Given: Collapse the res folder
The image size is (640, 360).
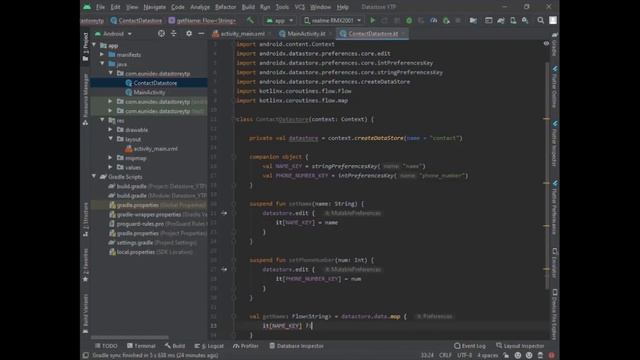Looking at the screenshot, I should [102, 120].
